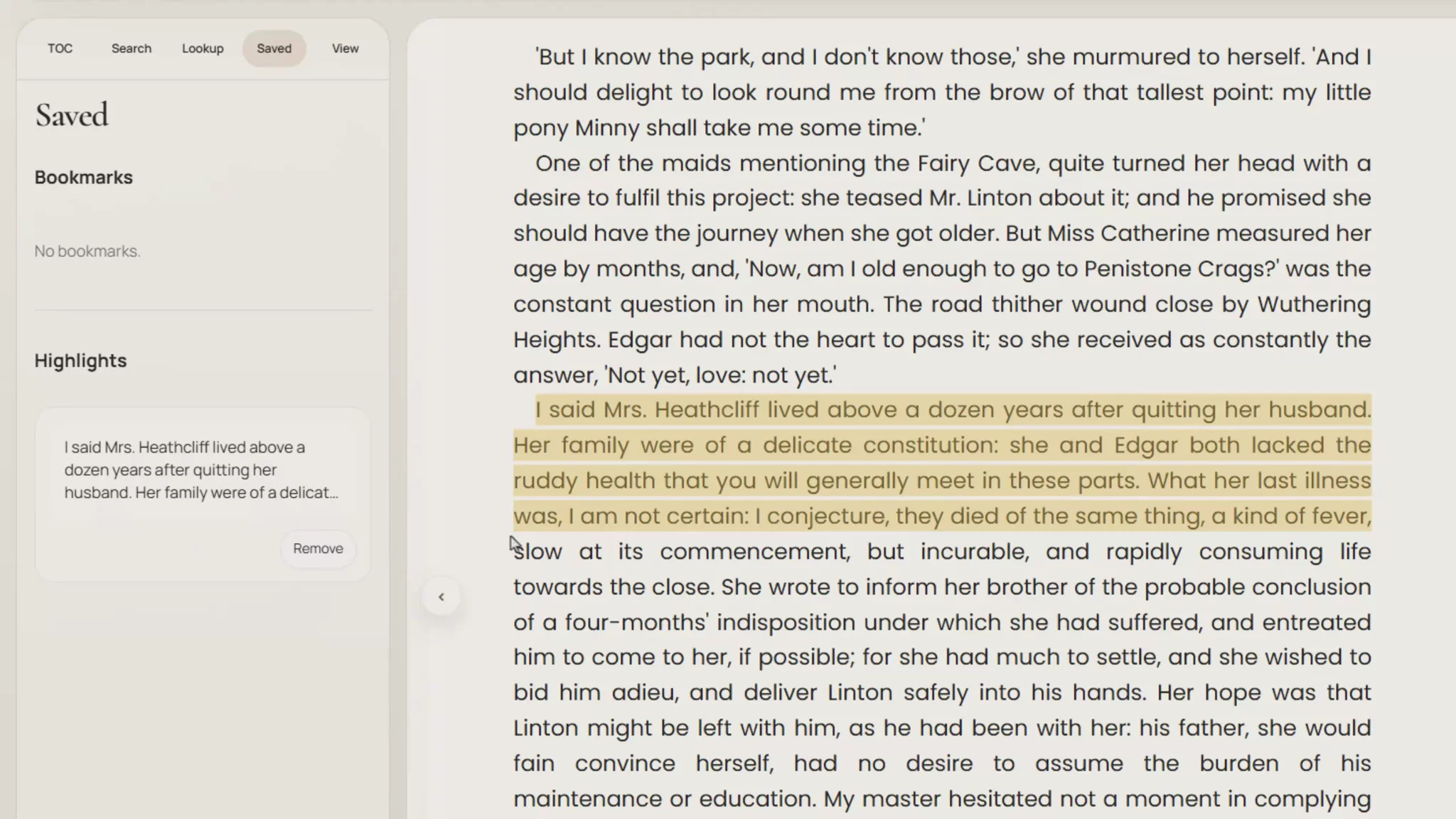The height and width of the screenshot is (819, 1456).
Task: Click the Highlights section heading
Action: pos(80,360)
